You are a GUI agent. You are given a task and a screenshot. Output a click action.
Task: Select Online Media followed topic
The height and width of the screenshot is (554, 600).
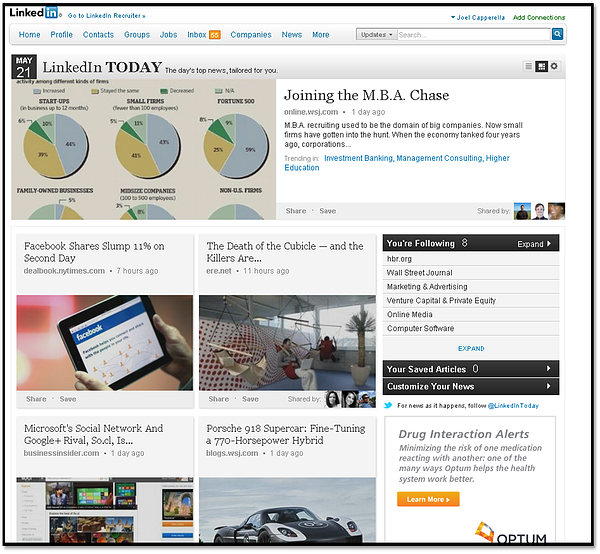471,314
